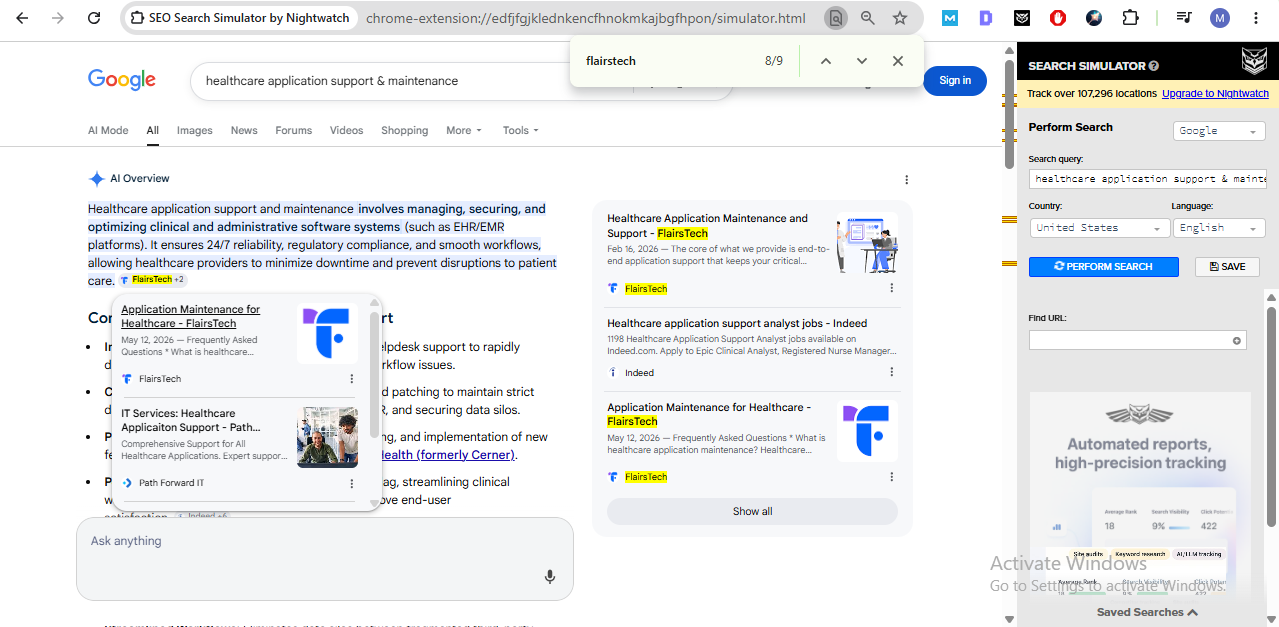Screen dimensions: 1279x627
Task: Open the media control icon in the toolbar
Action: 1184,18
